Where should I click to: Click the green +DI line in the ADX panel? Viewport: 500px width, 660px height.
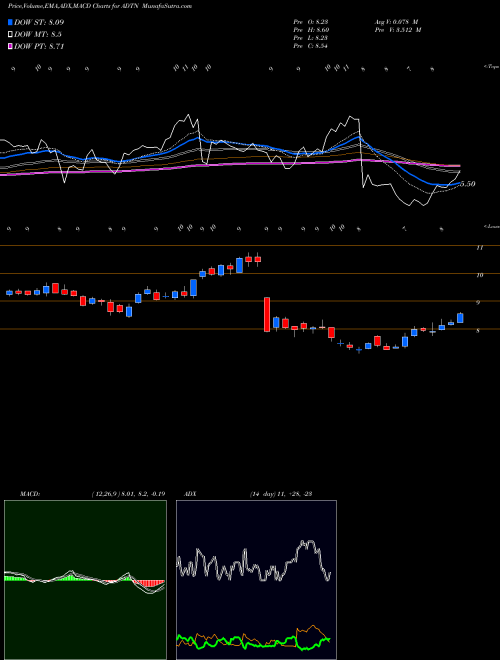click(253, 642)
